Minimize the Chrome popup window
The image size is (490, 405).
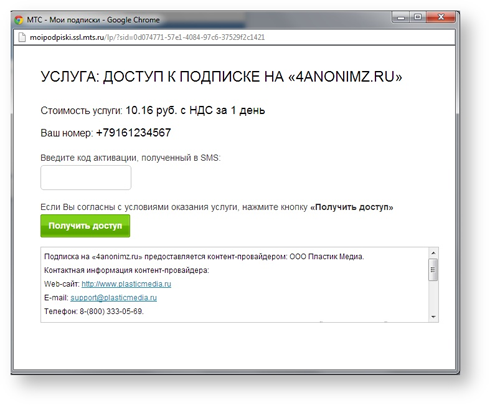point(402,17)
